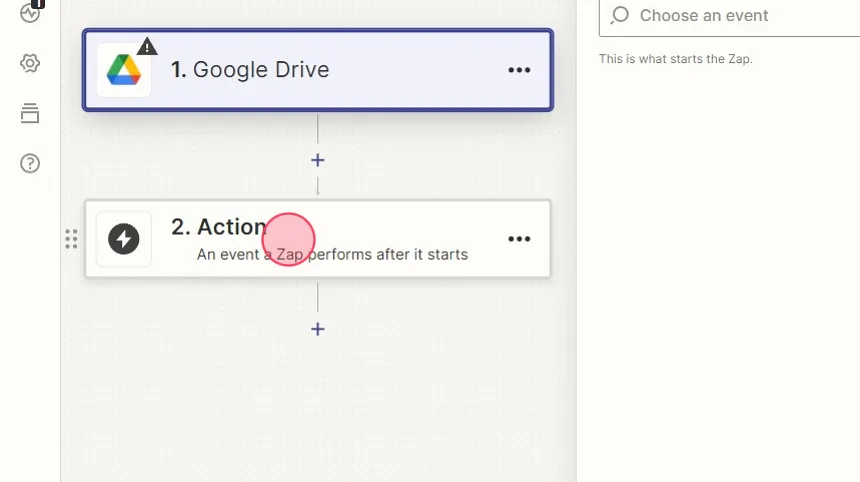This screenshot has height=482, width=860.
Task: Open the versions stack icon in sidebar
Action: (x=30, y=113)
